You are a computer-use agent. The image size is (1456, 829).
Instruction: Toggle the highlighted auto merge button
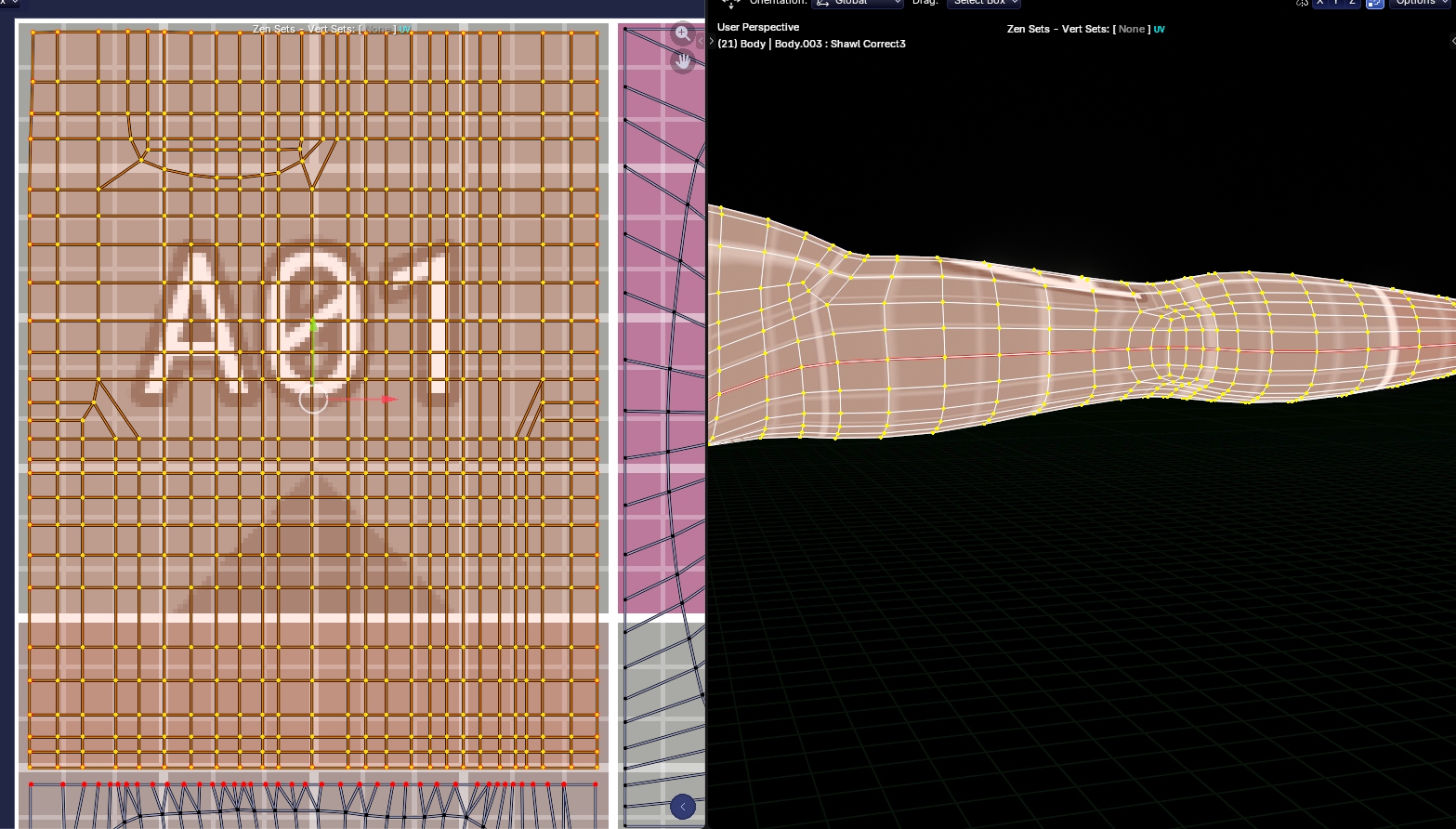pyautogui.click(x=1374, y=3)
